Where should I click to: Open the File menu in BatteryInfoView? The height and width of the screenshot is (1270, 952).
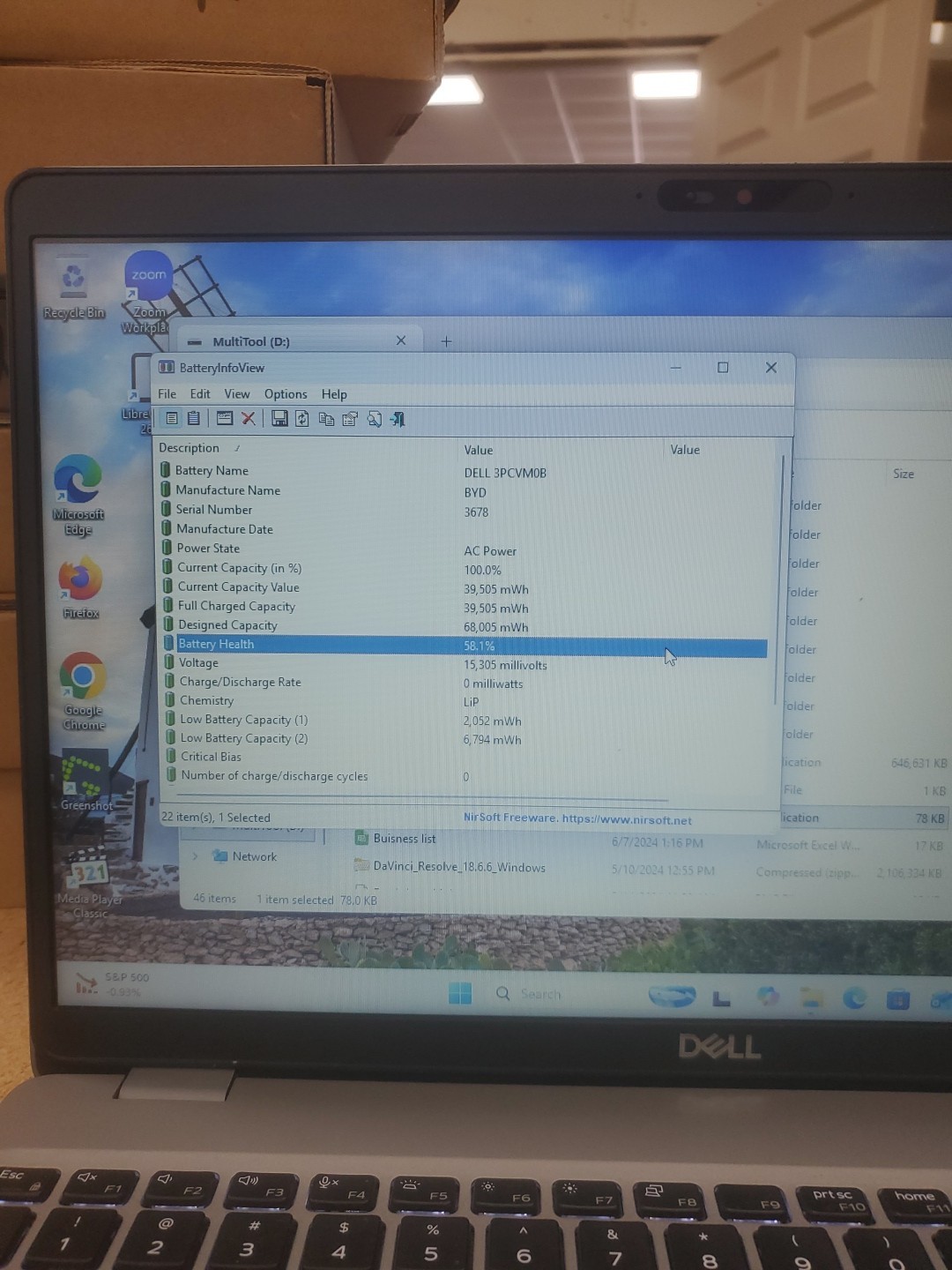(x=167, y=393)
